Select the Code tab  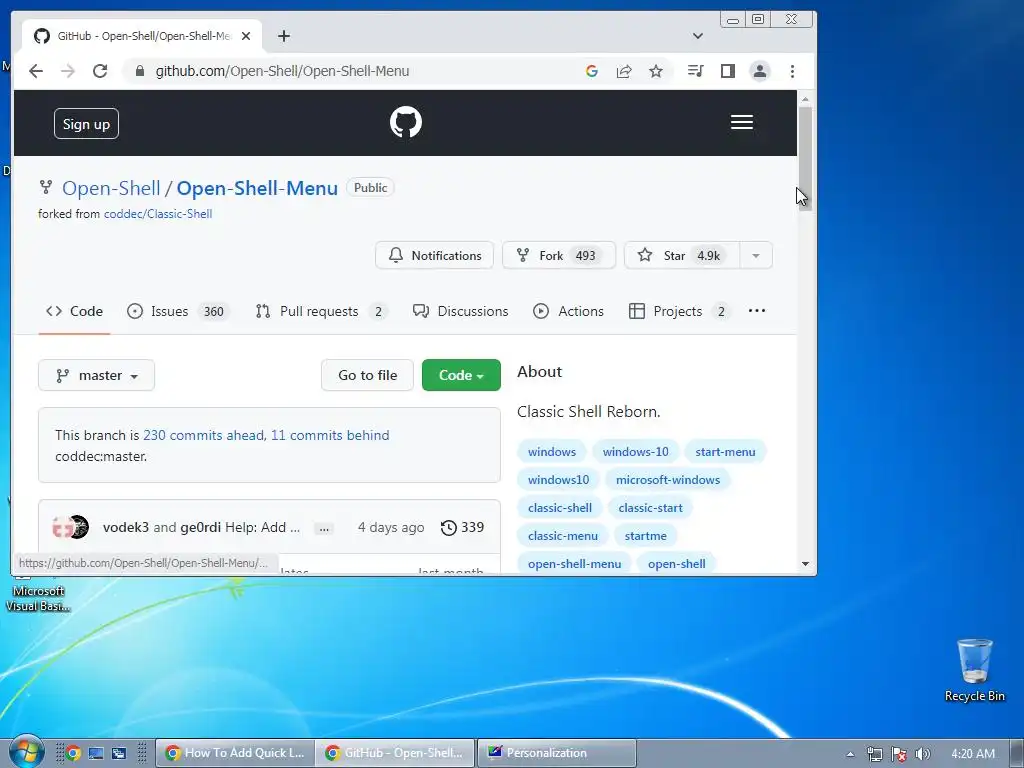pos(74,312)
